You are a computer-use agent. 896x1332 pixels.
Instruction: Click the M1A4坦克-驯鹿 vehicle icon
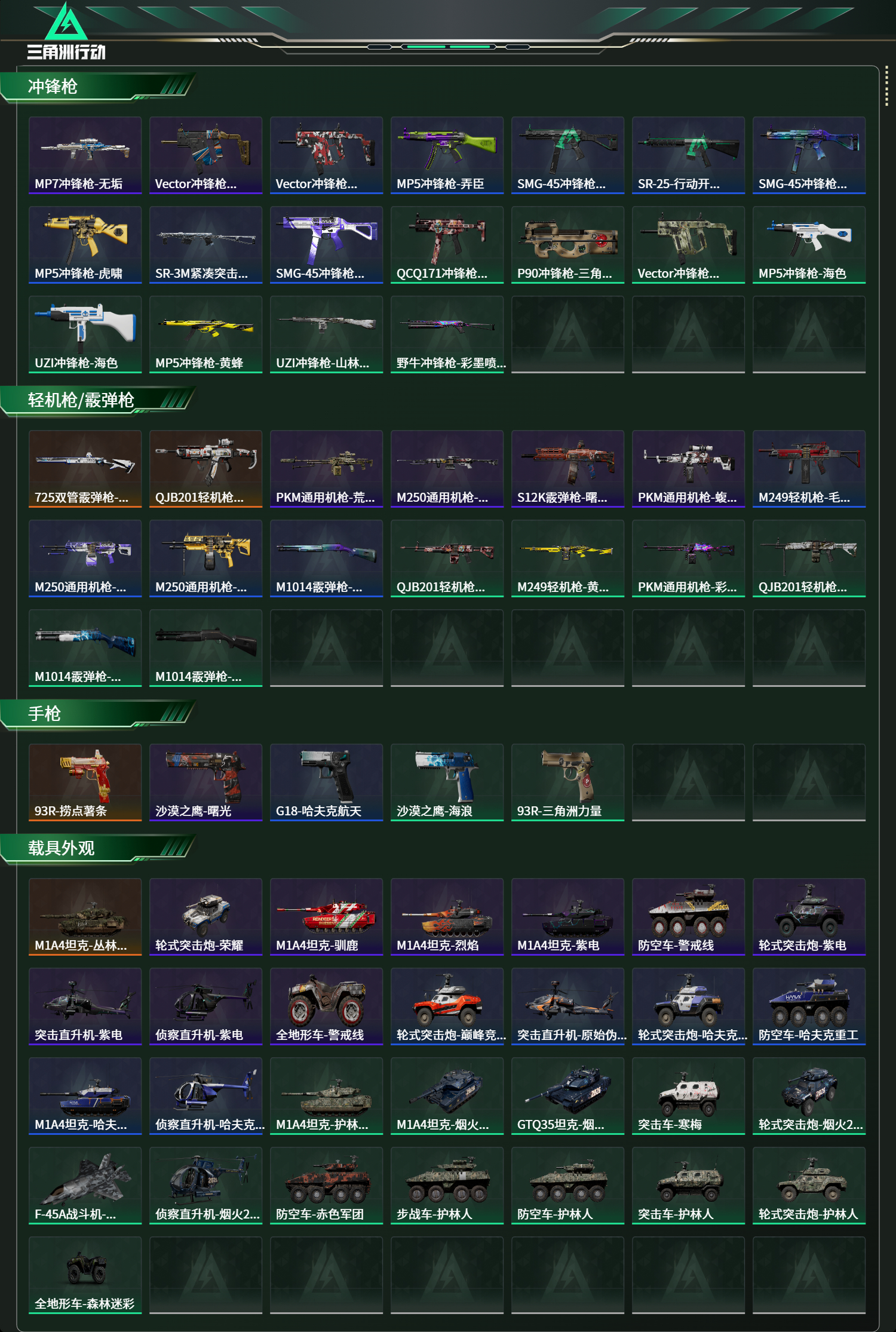(x=326, y=917)
